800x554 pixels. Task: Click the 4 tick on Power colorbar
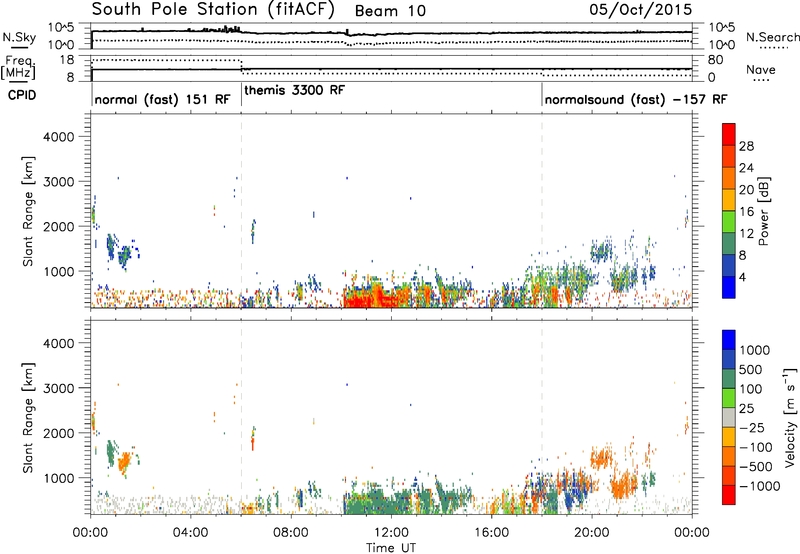coord(743,277)
